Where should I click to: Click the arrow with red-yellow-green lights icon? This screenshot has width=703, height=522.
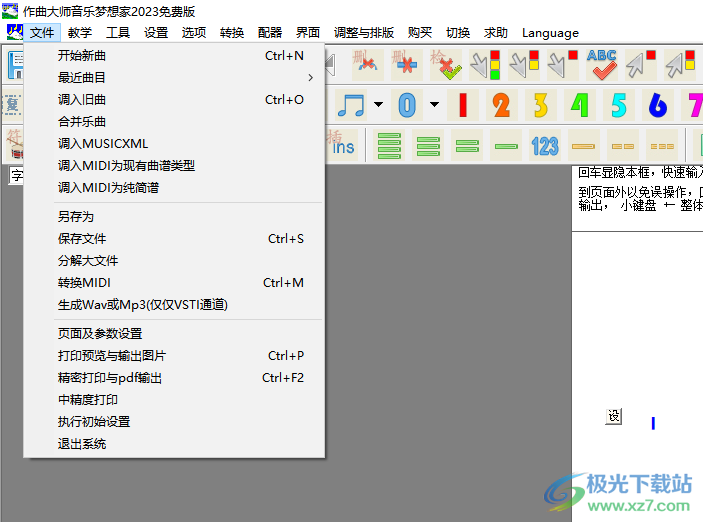485,65
